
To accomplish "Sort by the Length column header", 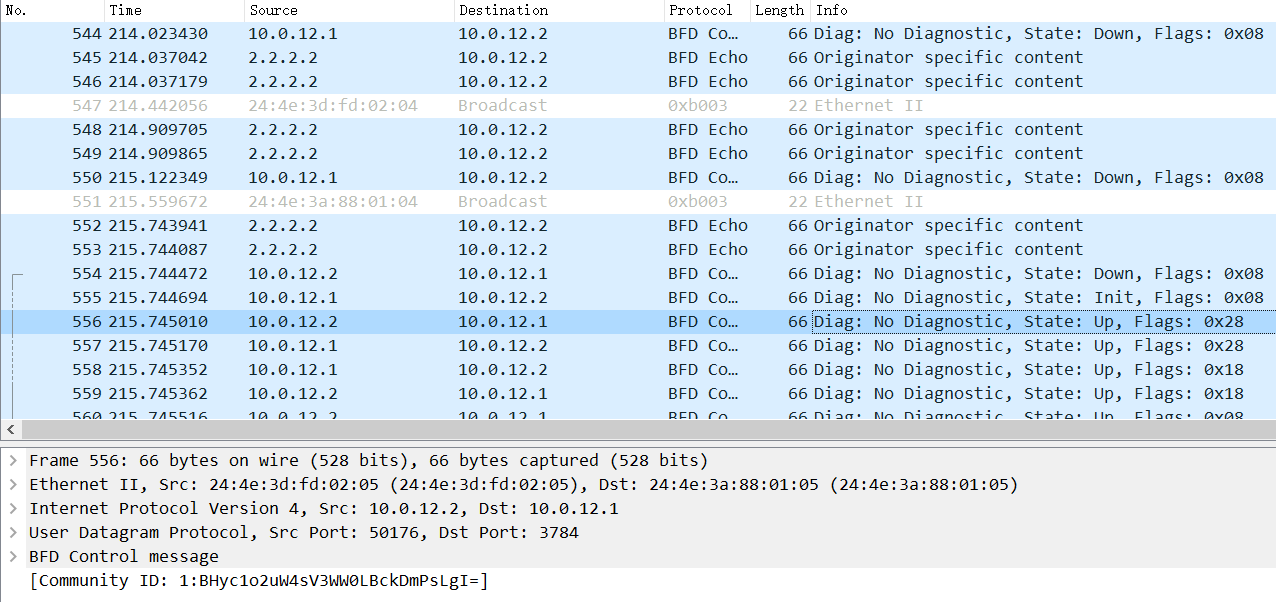I will pos(779,10).
